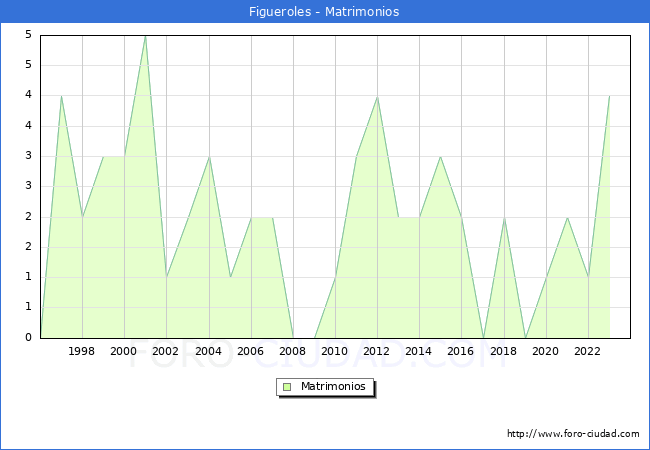The width and height of the screenshot is (650, 450).
Task: Click the 2012 peak data point
Action: coord(377,97)
